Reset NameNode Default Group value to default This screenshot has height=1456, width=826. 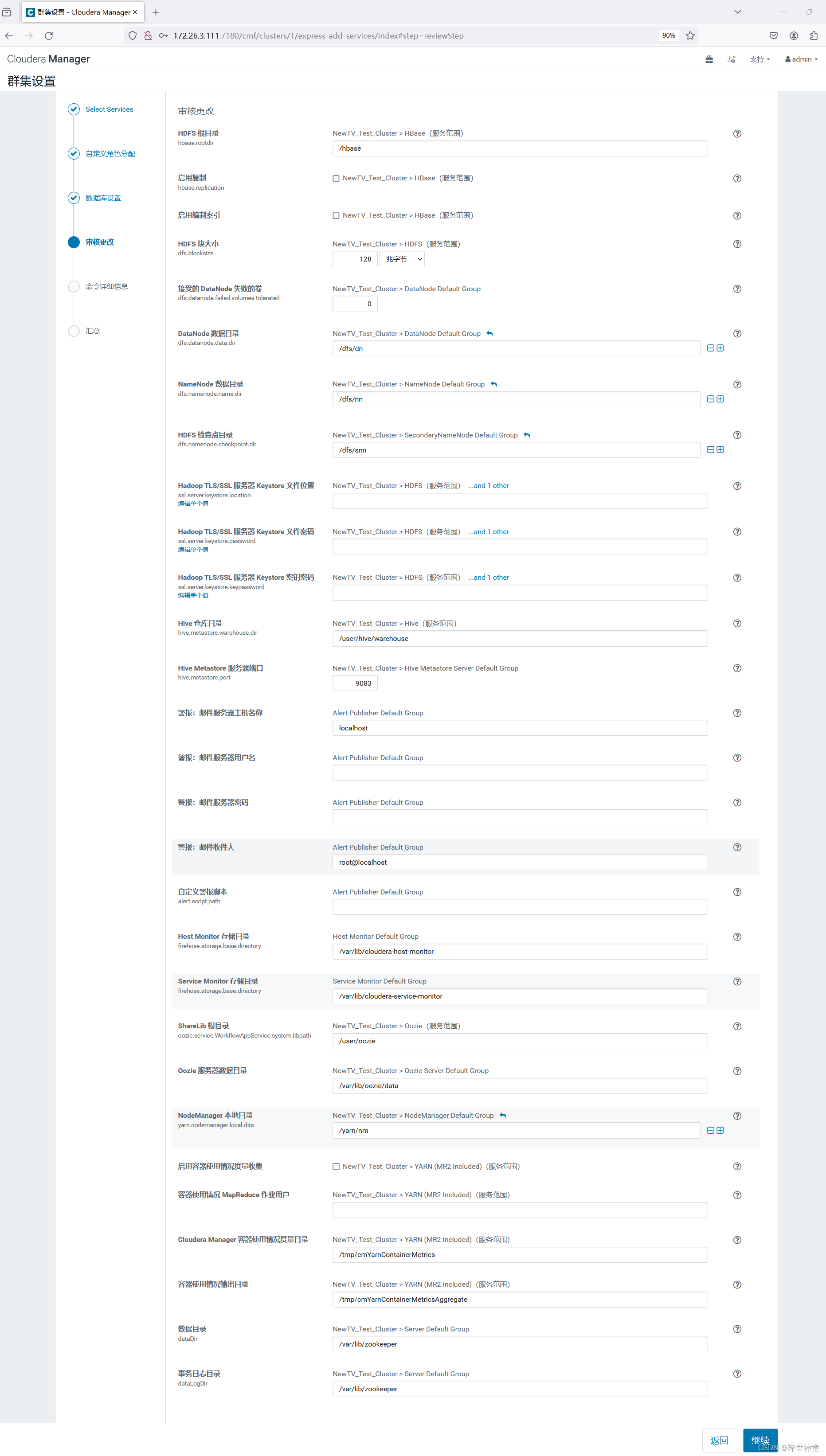click(493, 384)
